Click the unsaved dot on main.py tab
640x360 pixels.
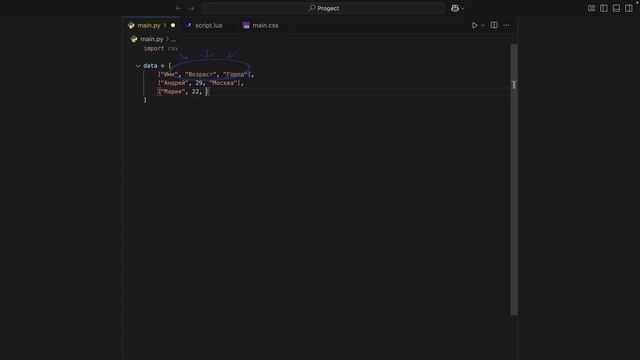click(173, 25)
